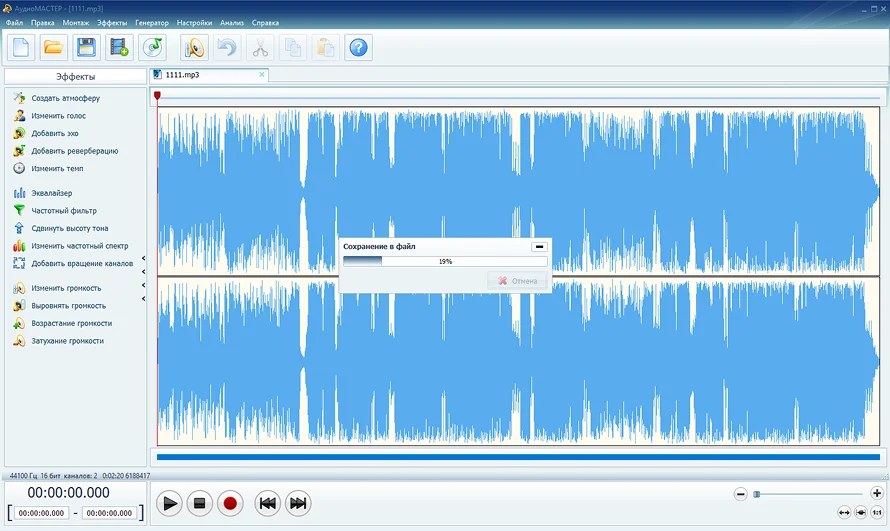The height and width of the screenshot is (531, 890).
Task: Open the Эффекты menu
Action: [x=112, y=23]
